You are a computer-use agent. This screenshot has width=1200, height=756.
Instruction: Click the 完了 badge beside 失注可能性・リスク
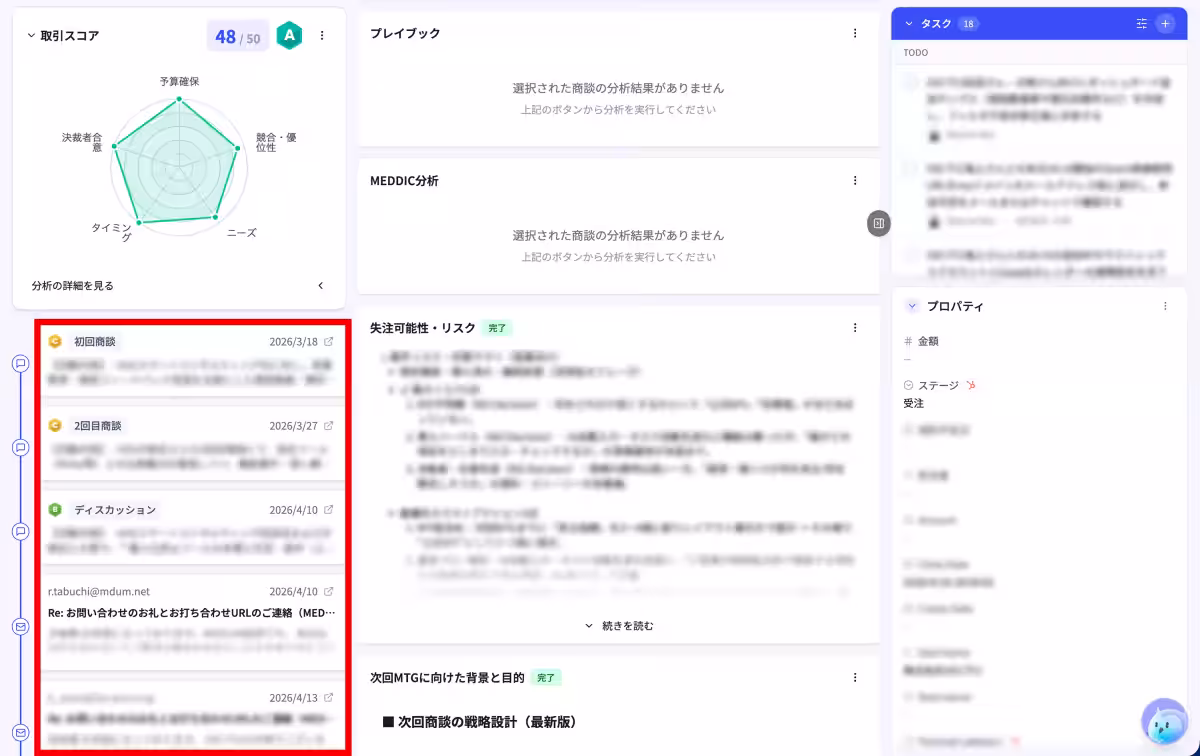point(497,328)
